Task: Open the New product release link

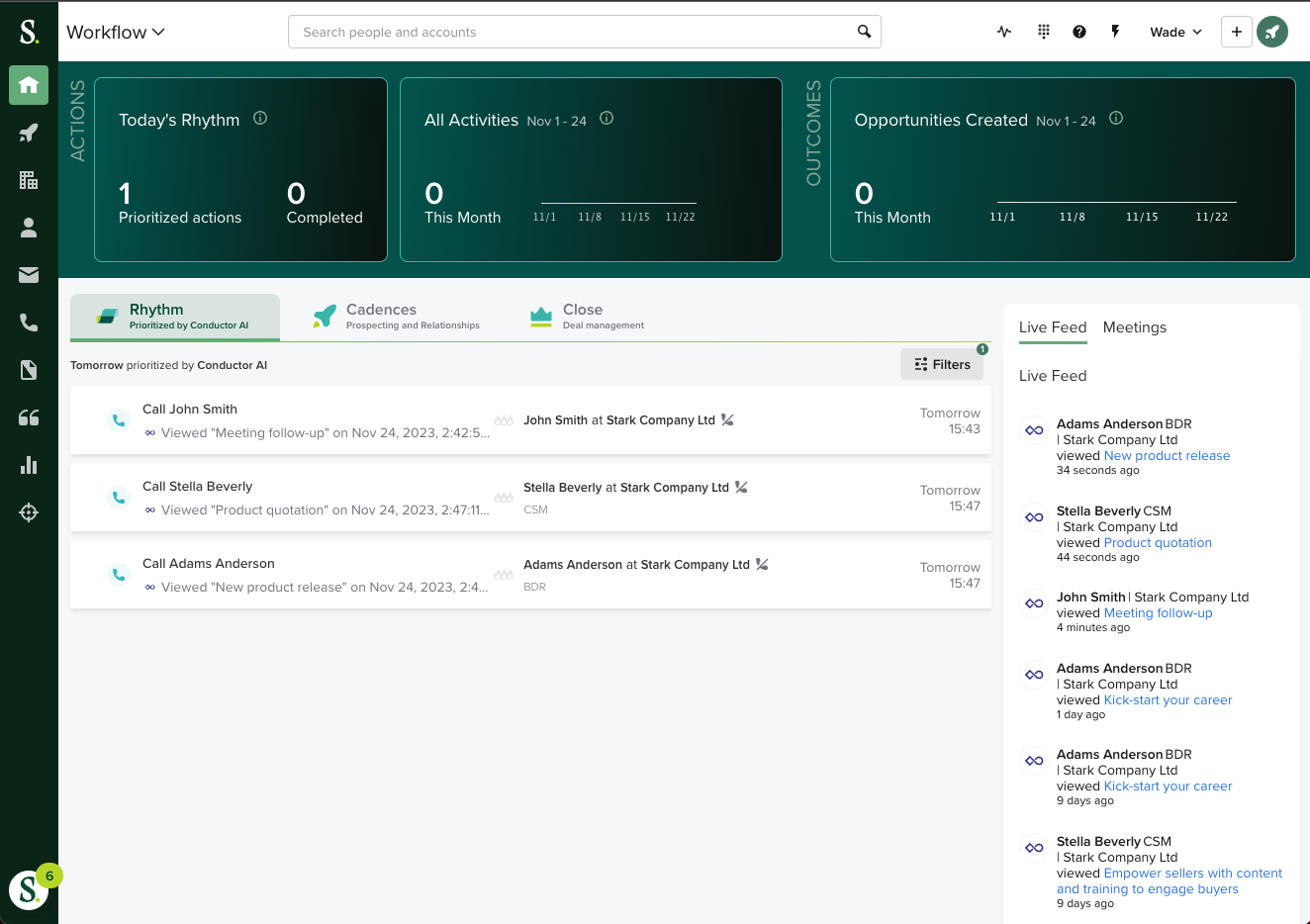Action: (x=1167, y=456)
